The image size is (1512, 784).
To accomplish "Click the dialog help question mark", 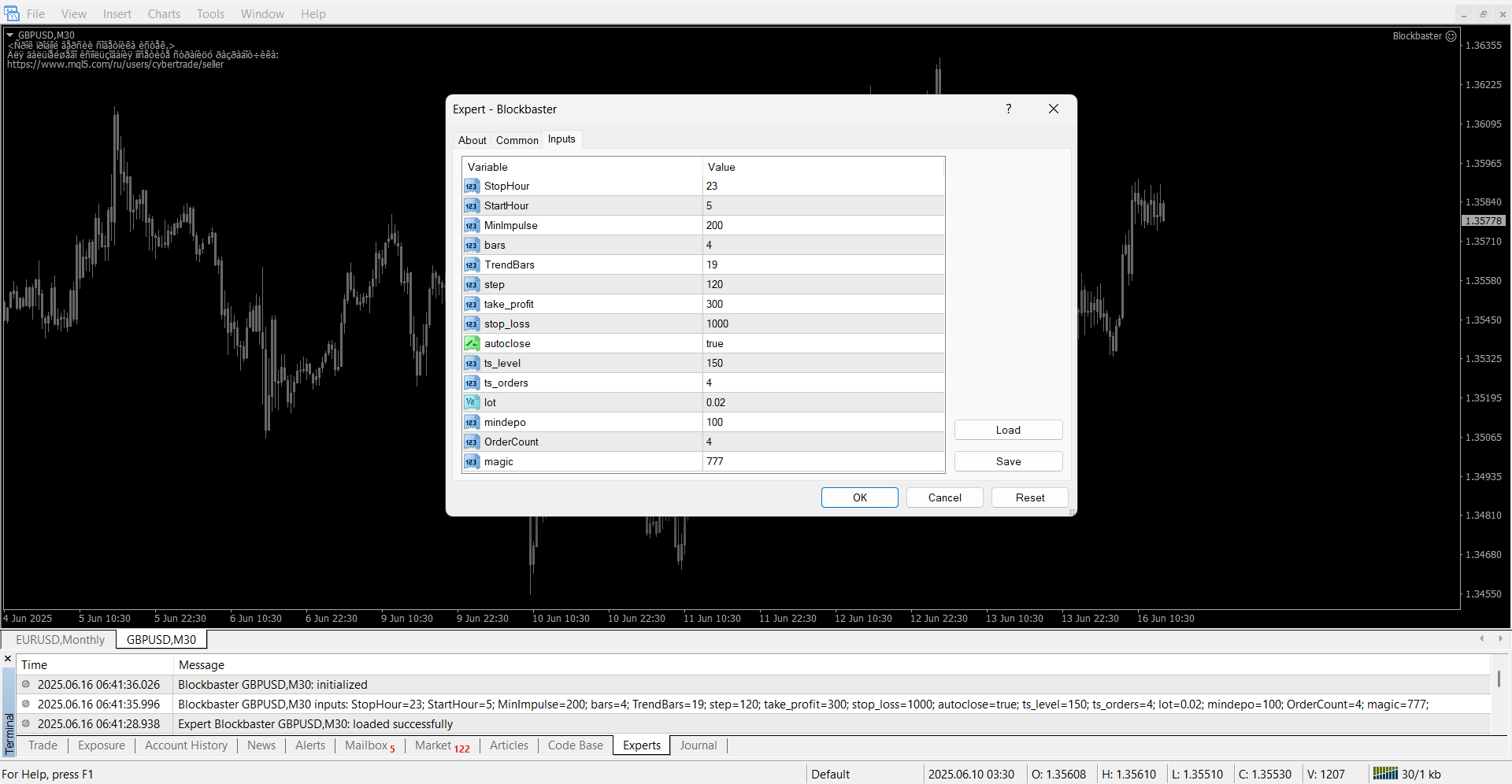I will 1008,109.
